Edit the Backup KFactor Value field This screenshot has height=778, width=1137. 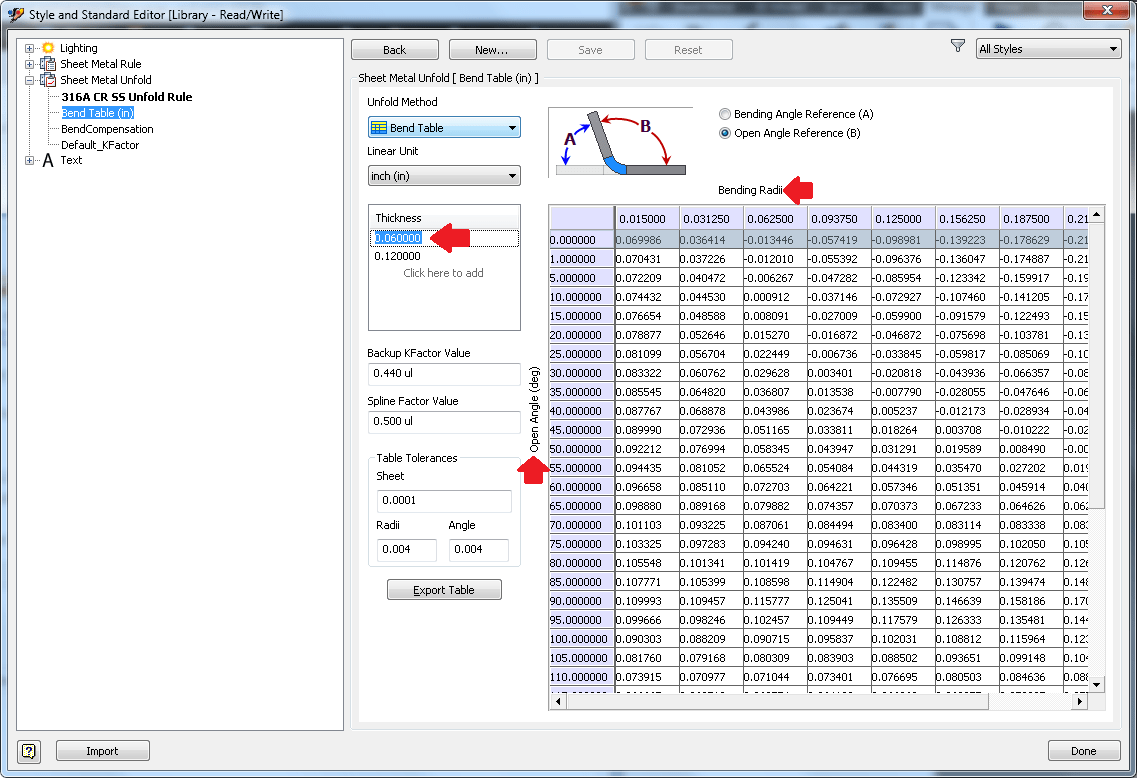point(444,373)
